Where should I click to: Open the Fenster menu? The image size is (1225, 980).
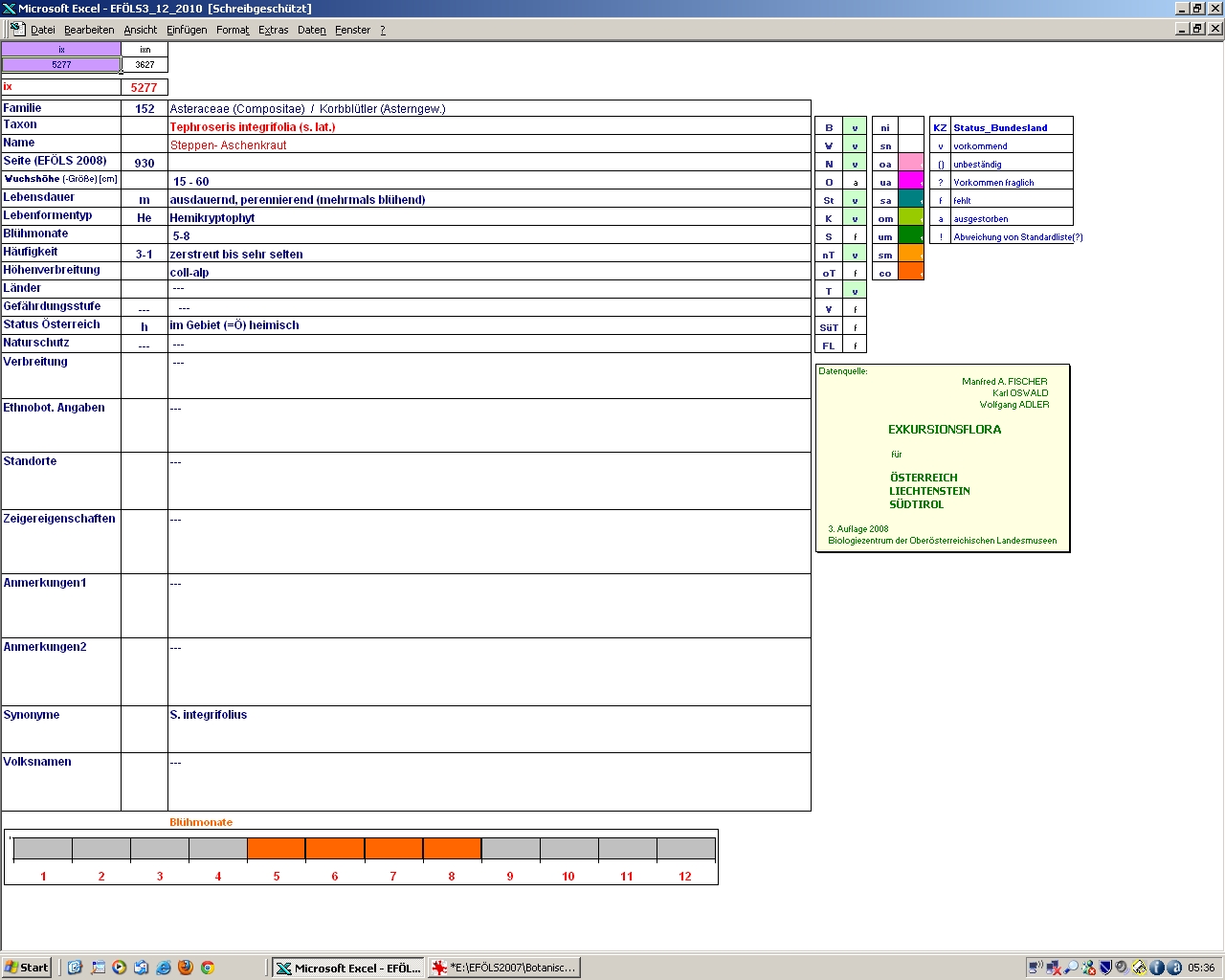[352, 30]
